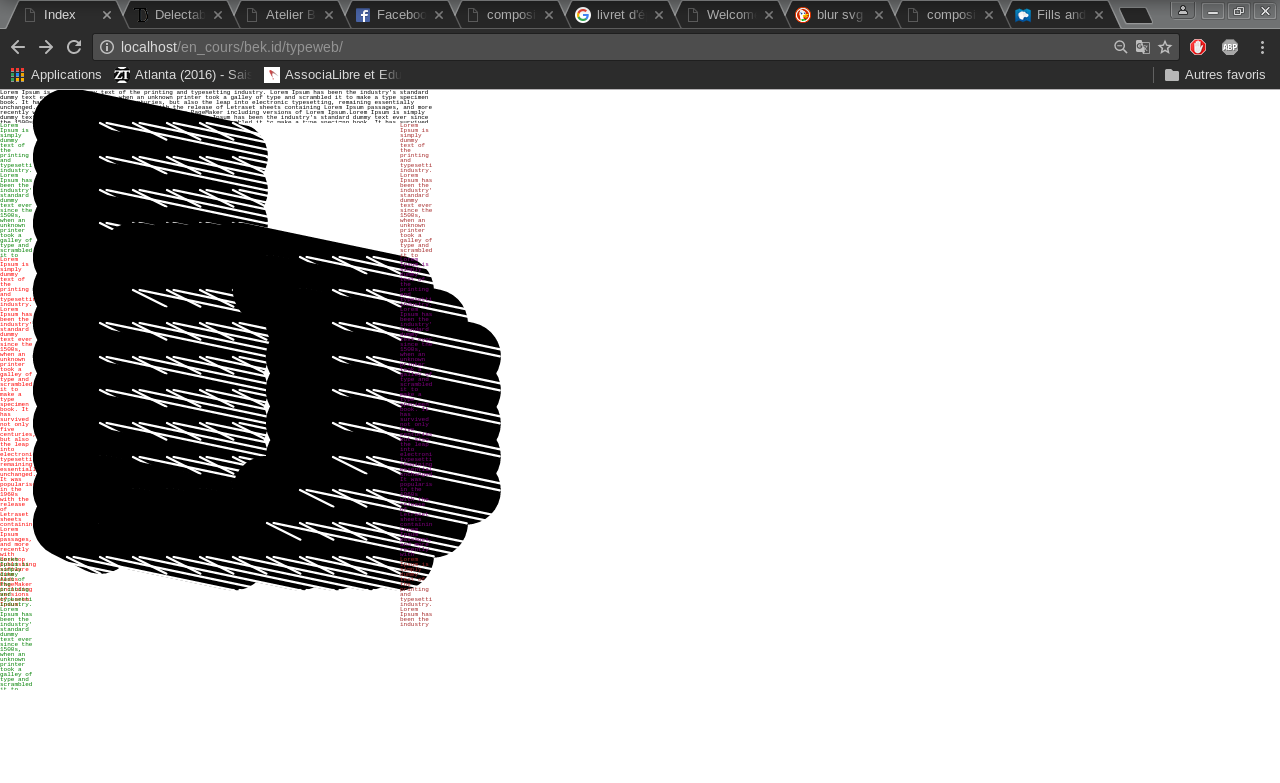The width and height of the screenshot is (1280, 783).
Task: Expand the Autres favoris bookmarks folder
Action: [1215, 75]
